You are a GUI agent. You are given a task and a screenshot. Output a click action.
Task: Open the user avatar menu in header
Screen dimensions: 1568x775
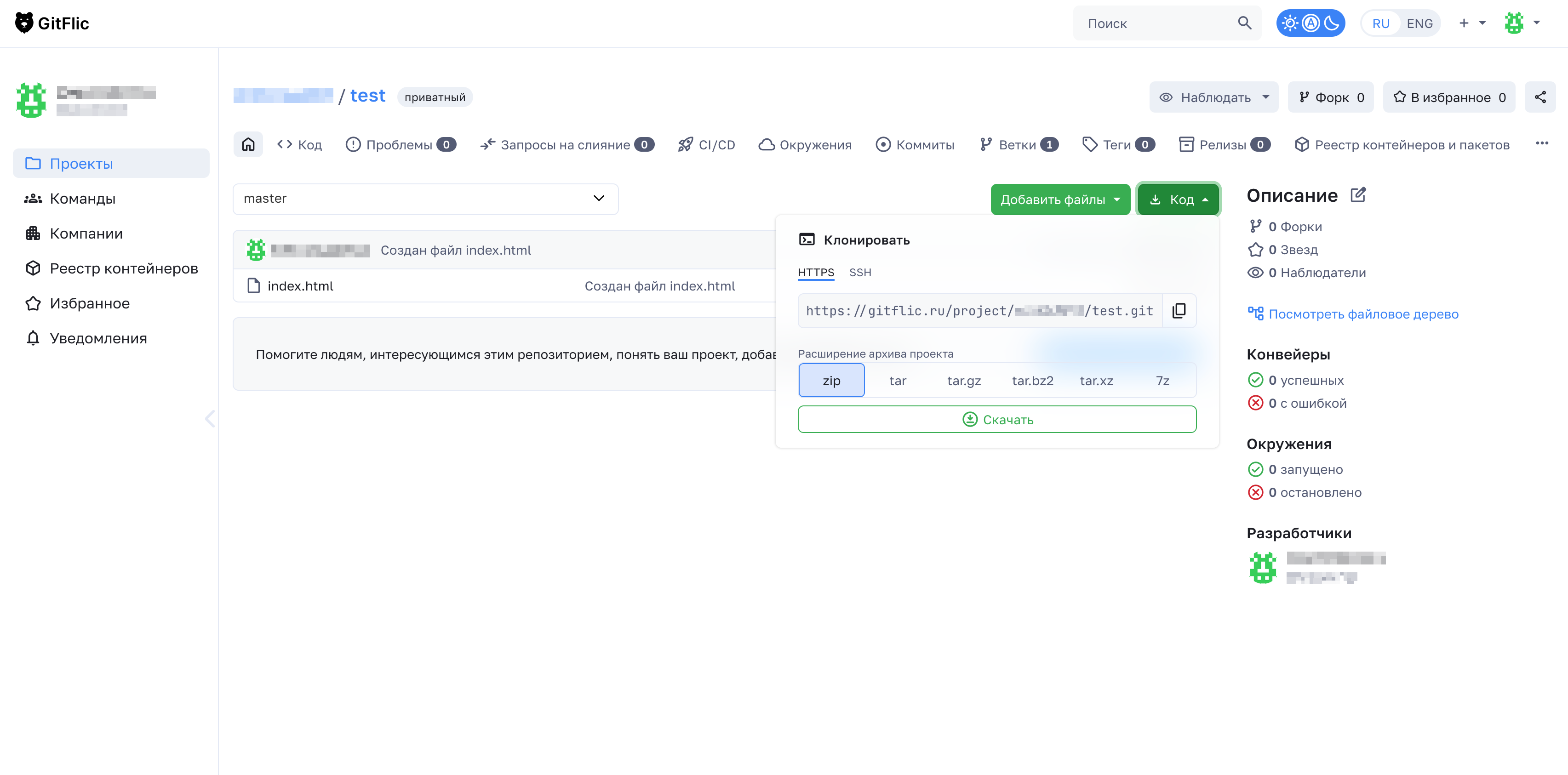[x=1522, y=23]
